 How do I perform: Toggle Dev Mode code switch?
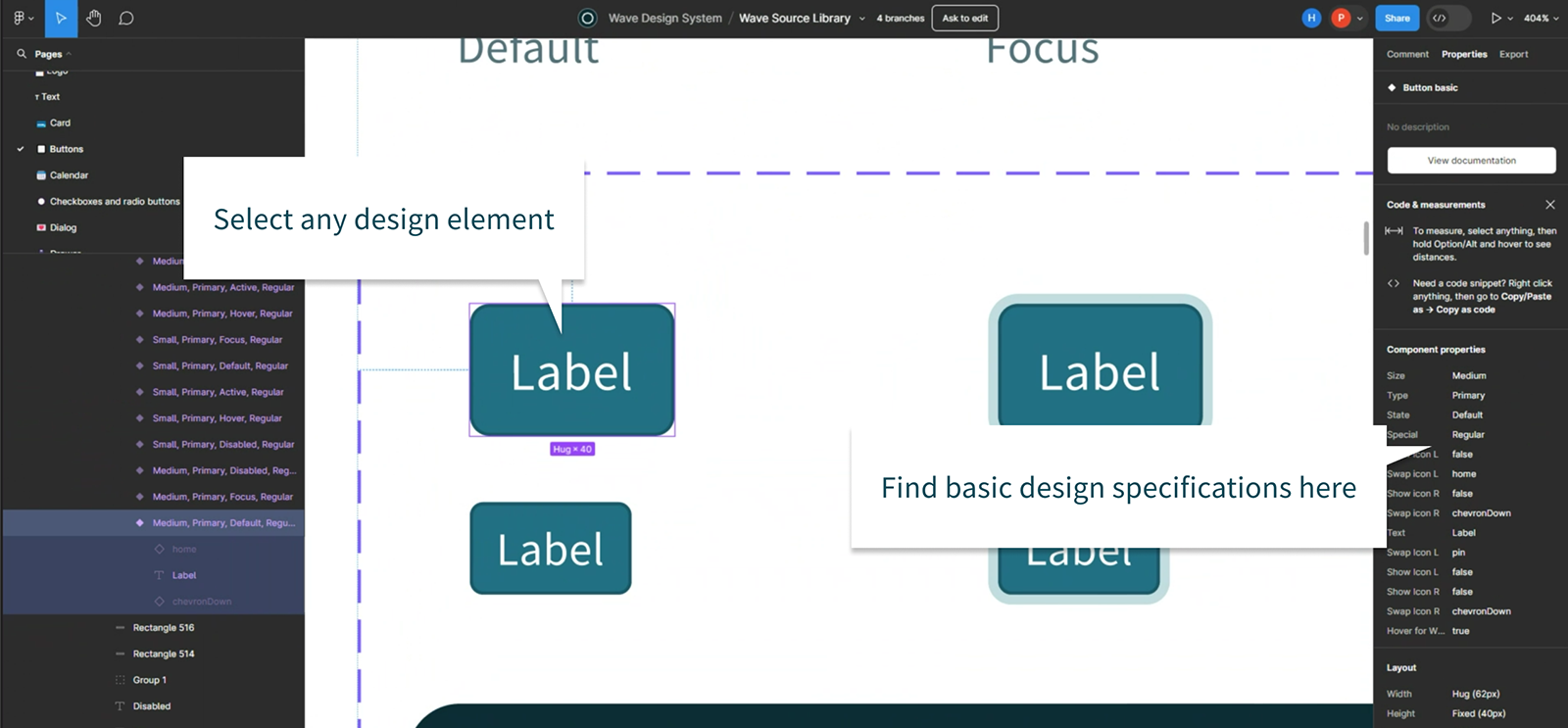1449,18
